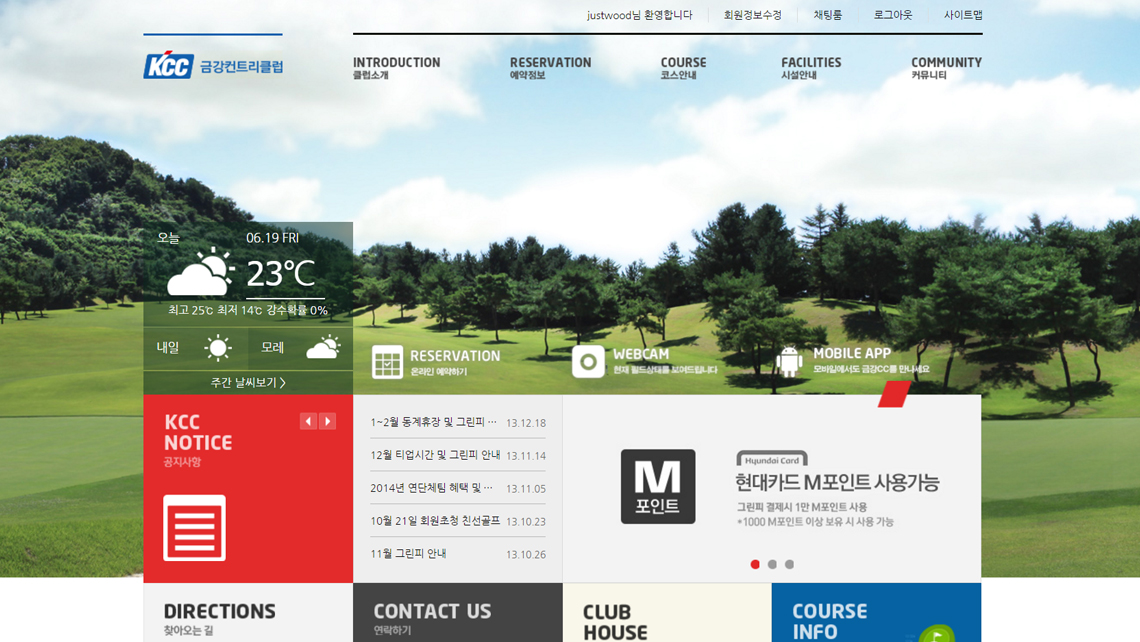Select the first red carousel dot

[755, 565]
